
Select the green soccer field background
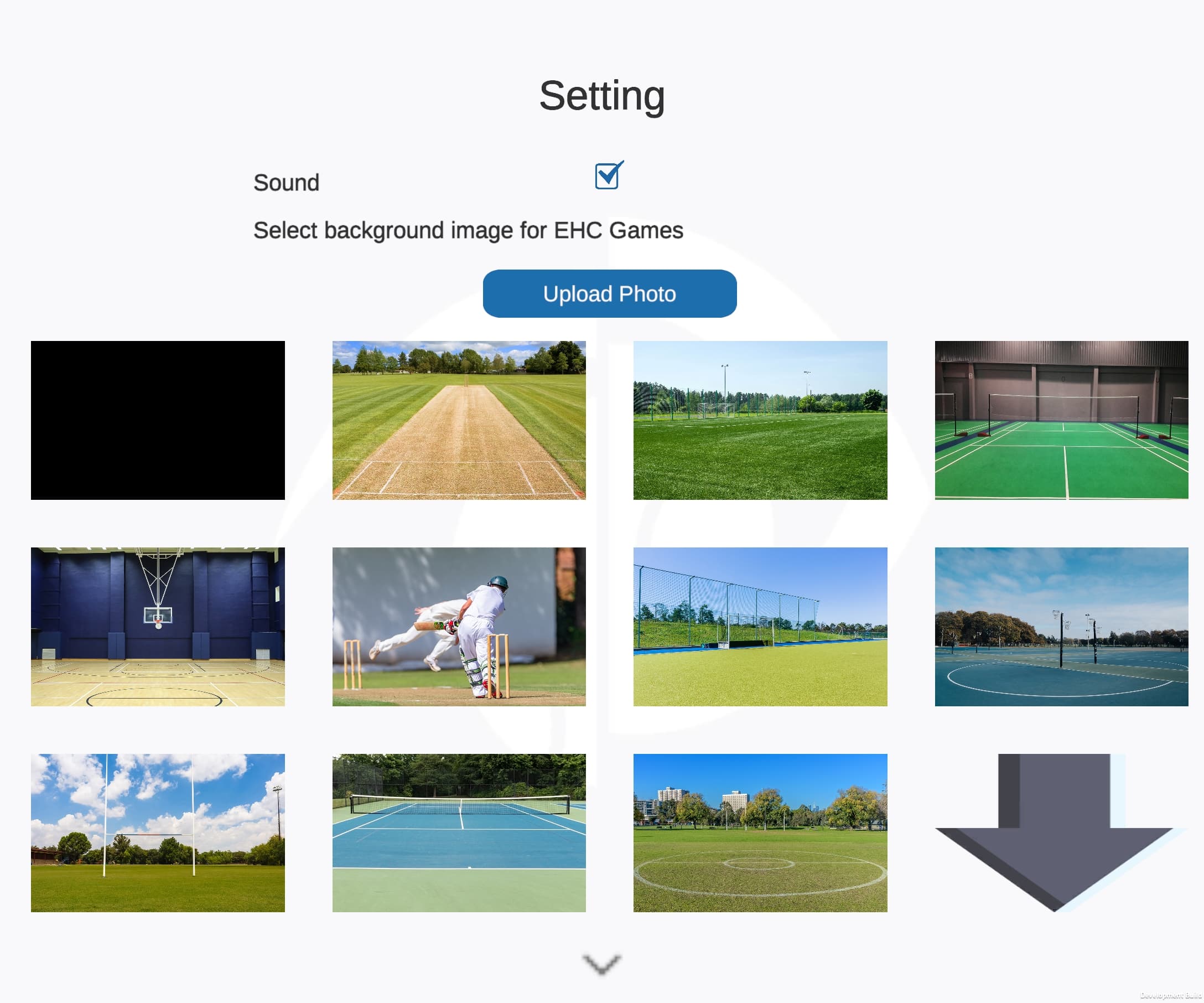(760, 420)
